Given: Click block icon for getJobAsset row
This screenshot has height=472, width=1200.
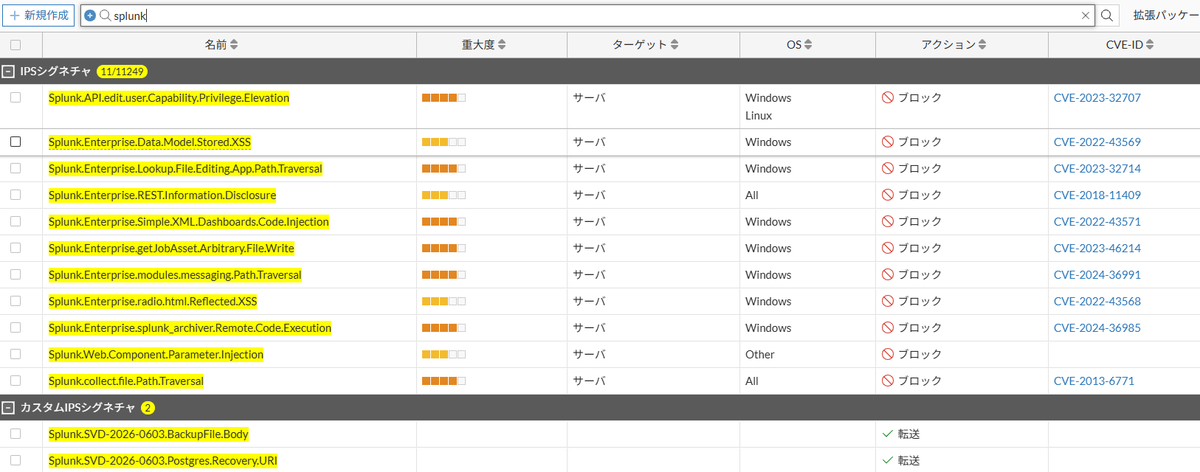Looking at the screenshot, I should [x=887, y=248].
